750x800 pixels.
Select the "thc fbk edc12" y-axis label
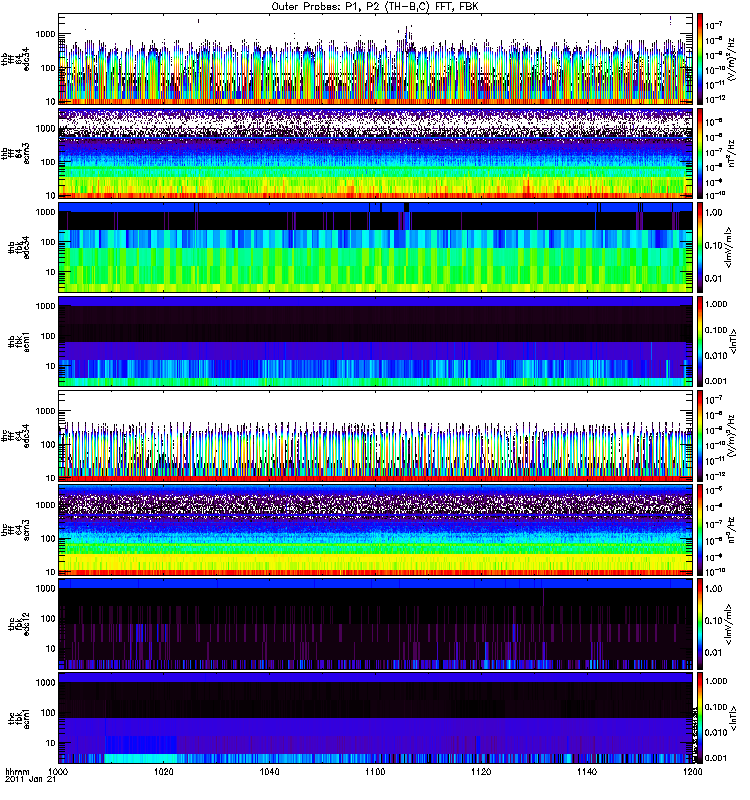(19, 623)
